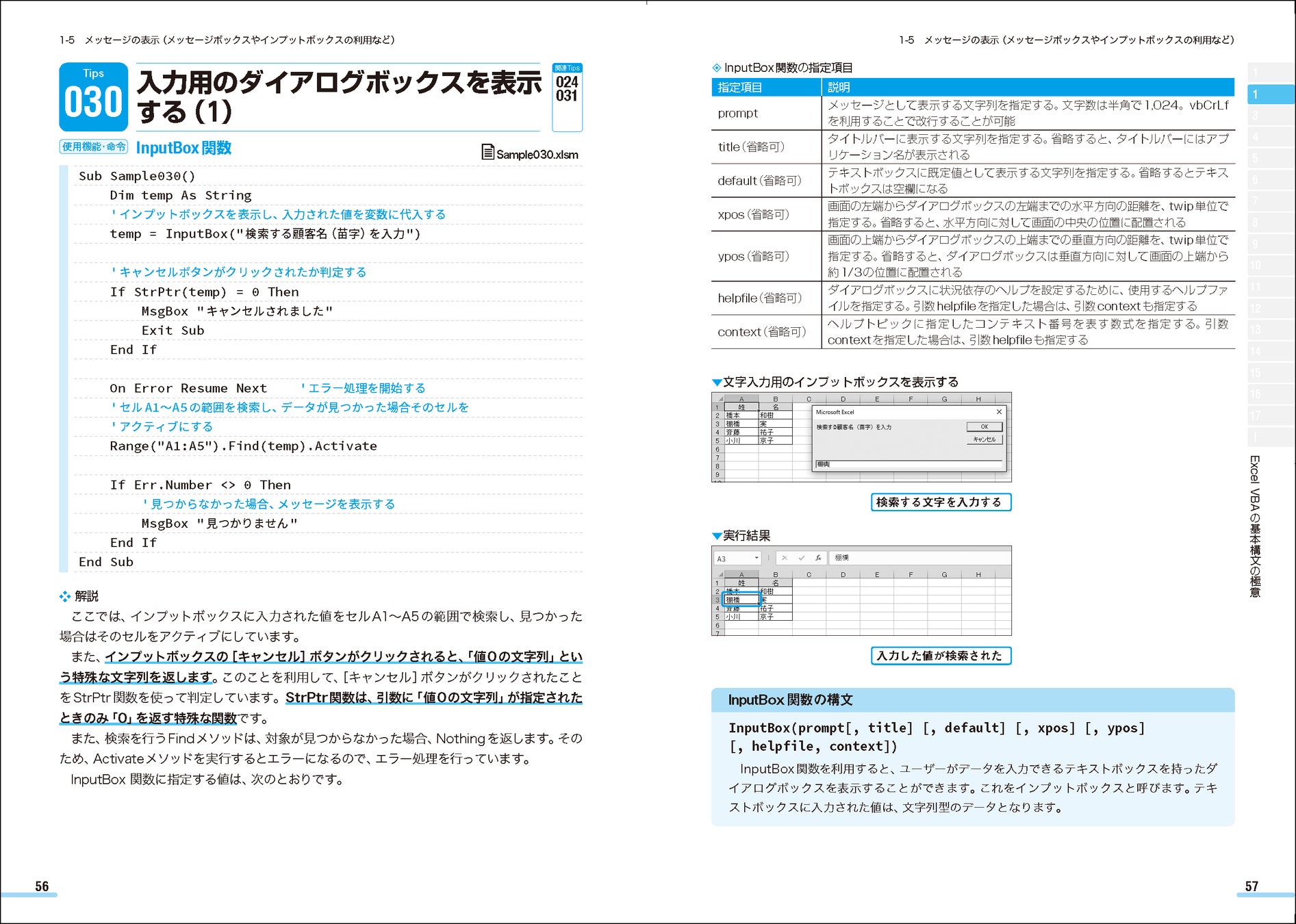Select column B header in input box screenshot

(775, 399)
